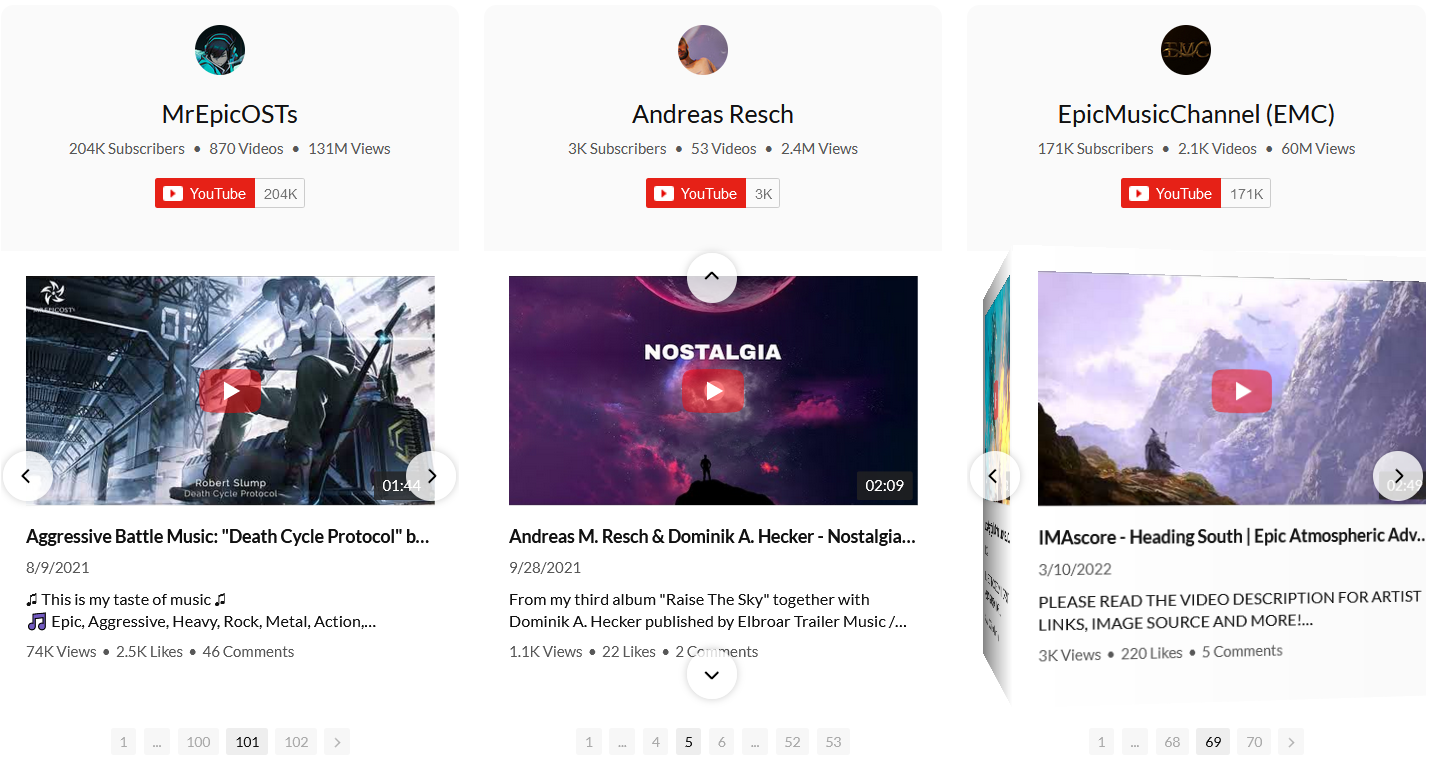The height and width of the screenshot is (764, 1433).
Task: Click the EpicMusicChannel EMC avatar icon
Action: 1186,50
